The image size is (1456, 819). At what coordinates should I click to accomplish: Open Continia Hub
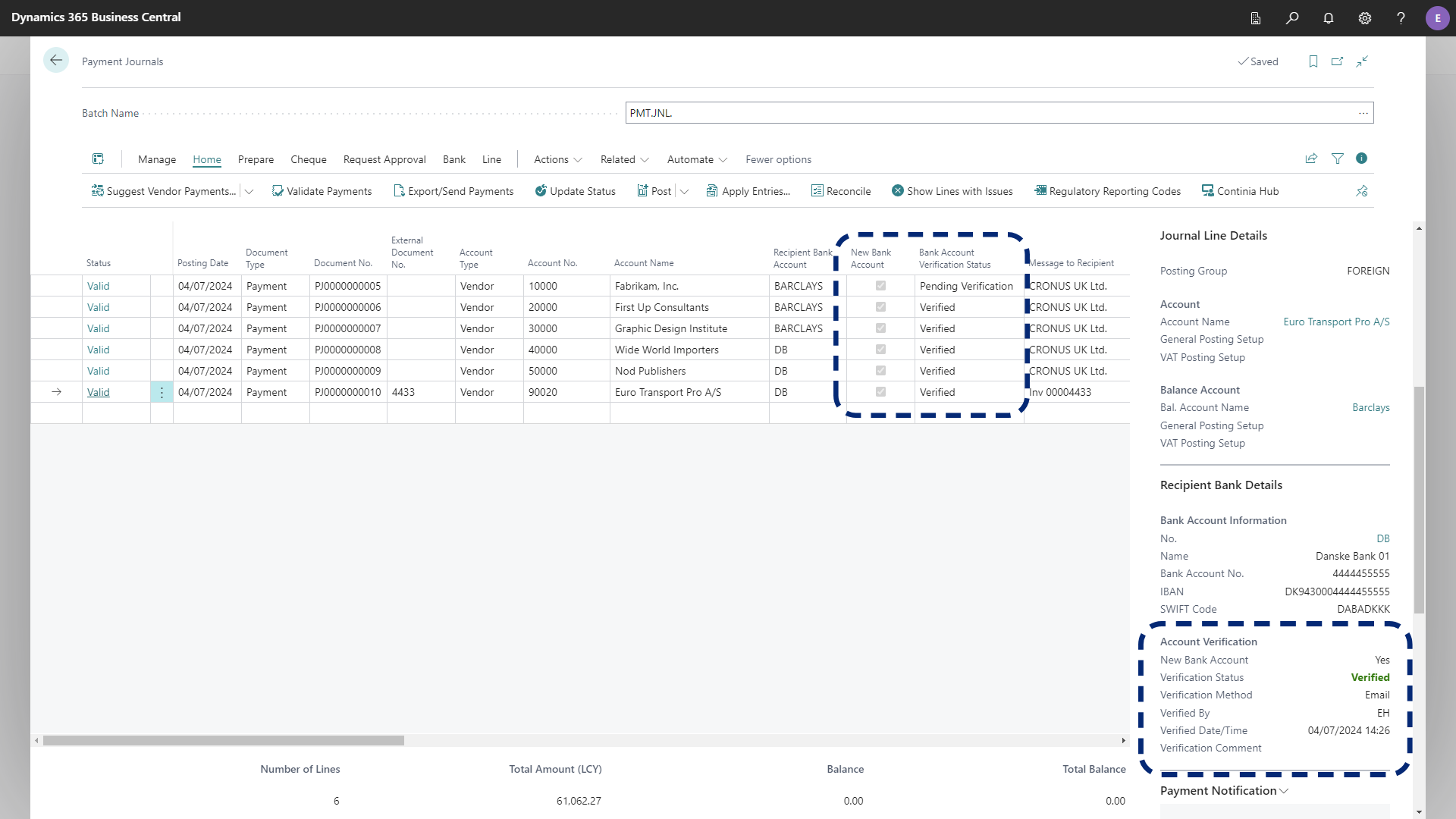(x=1241, y=191)
